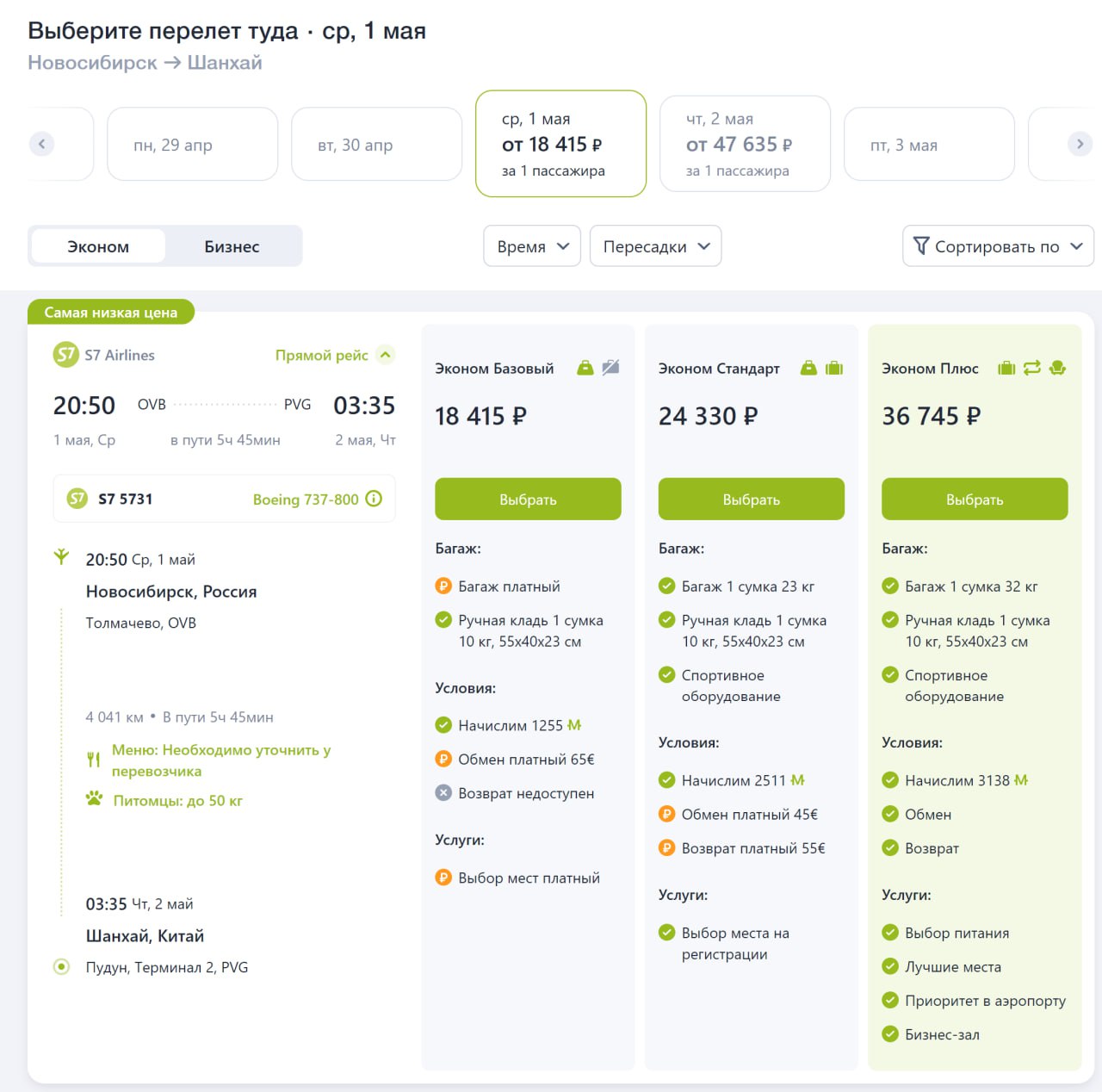Open the Пересадки filter dropdown
This screenshot has width=1102, height=1092.
point(655,246)
